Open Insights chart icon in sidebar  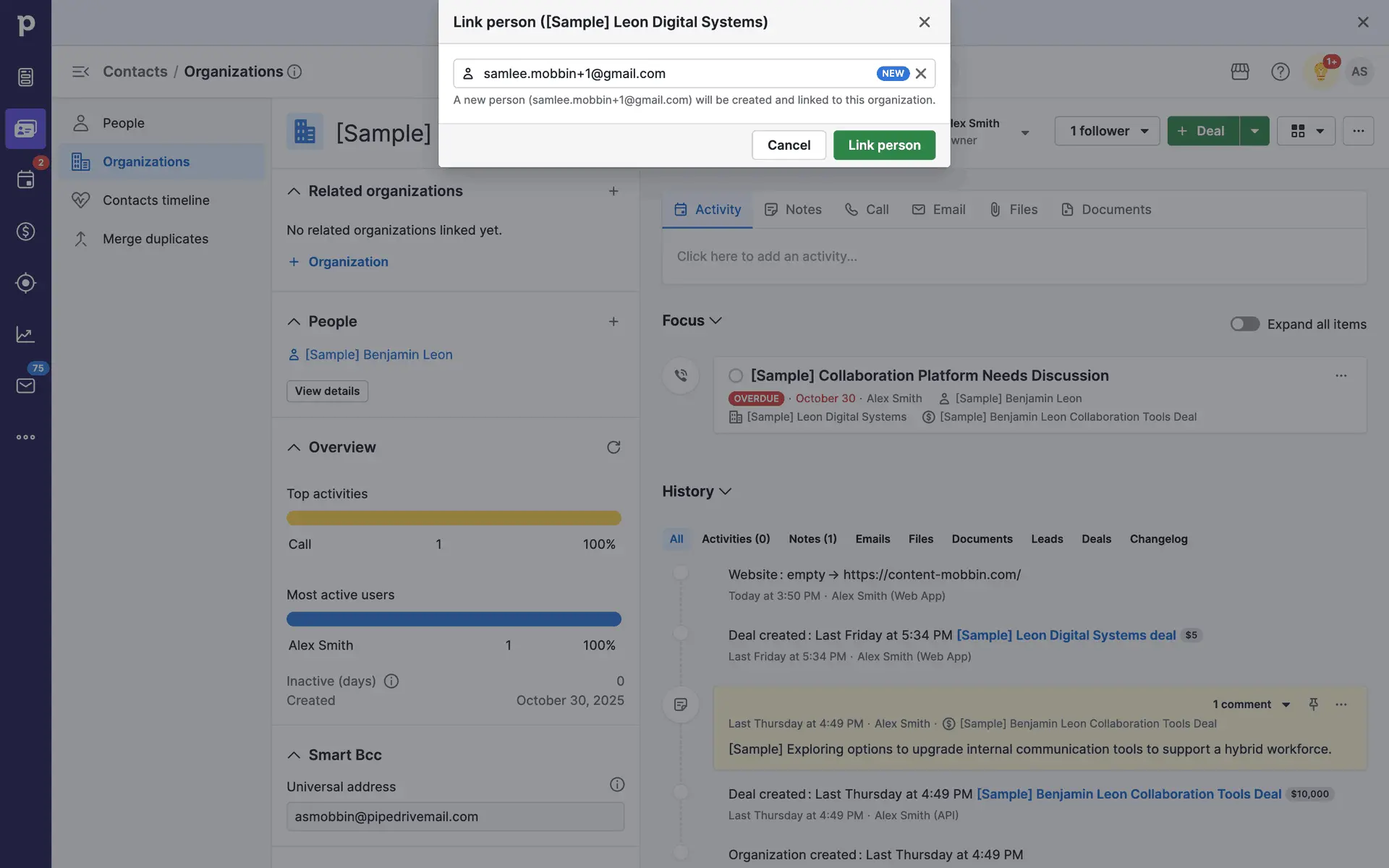click(x=25, y=334)
